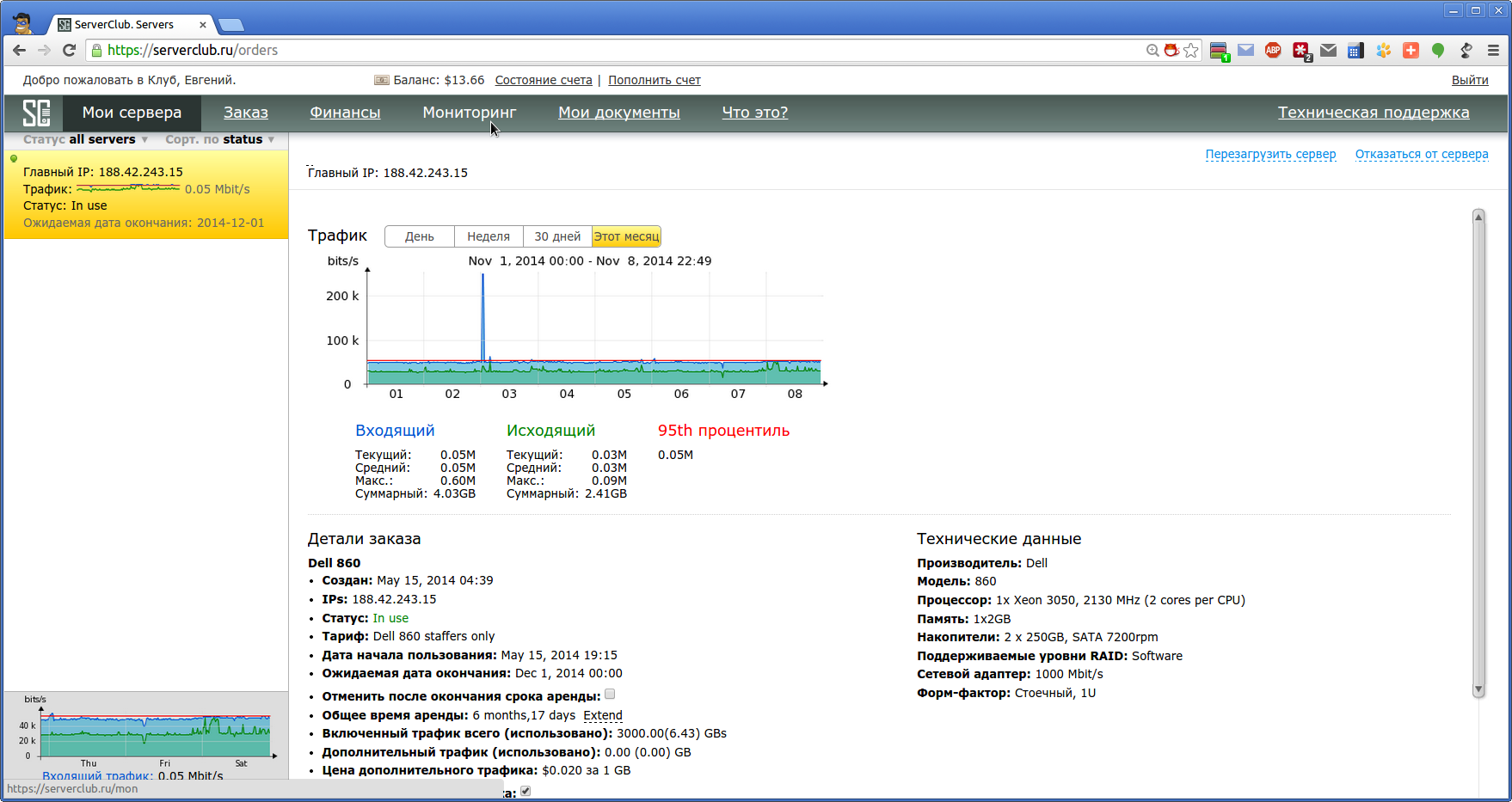
Task: Open the Chrome hamburger menu
Action: [1494, 50]
